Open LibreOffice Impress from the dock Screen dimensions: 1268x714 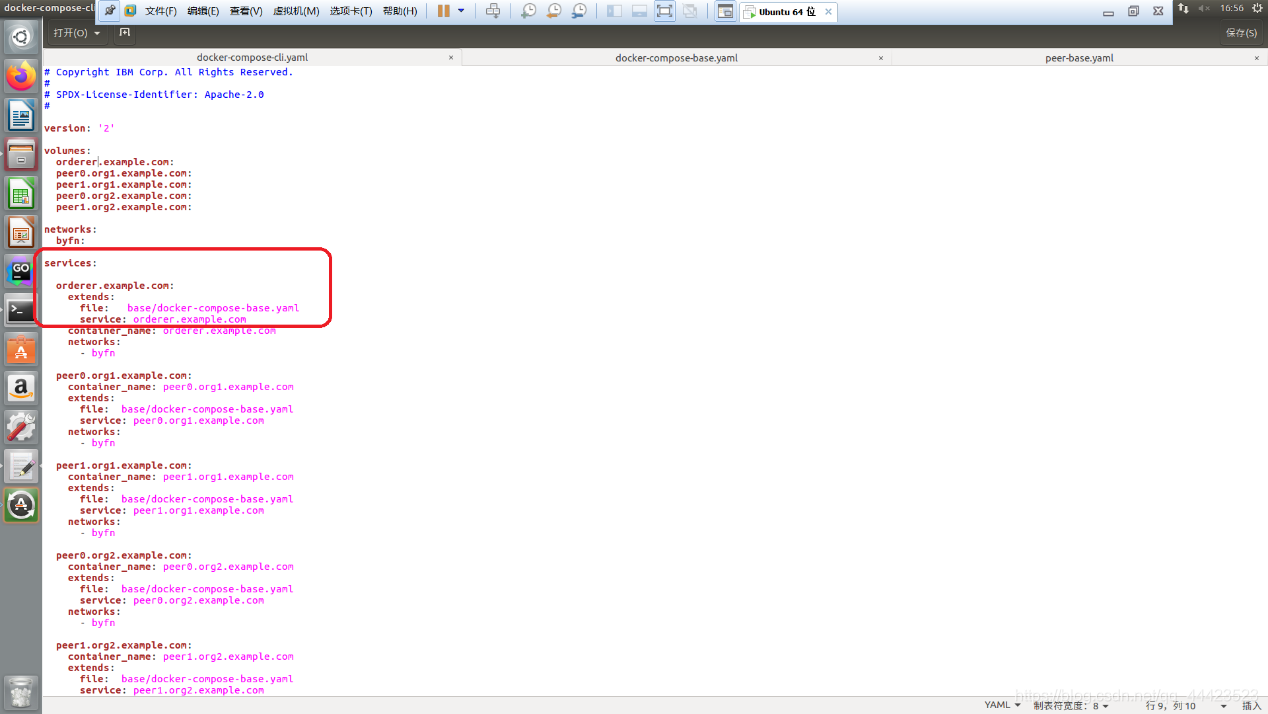click(x=21, y=232)
